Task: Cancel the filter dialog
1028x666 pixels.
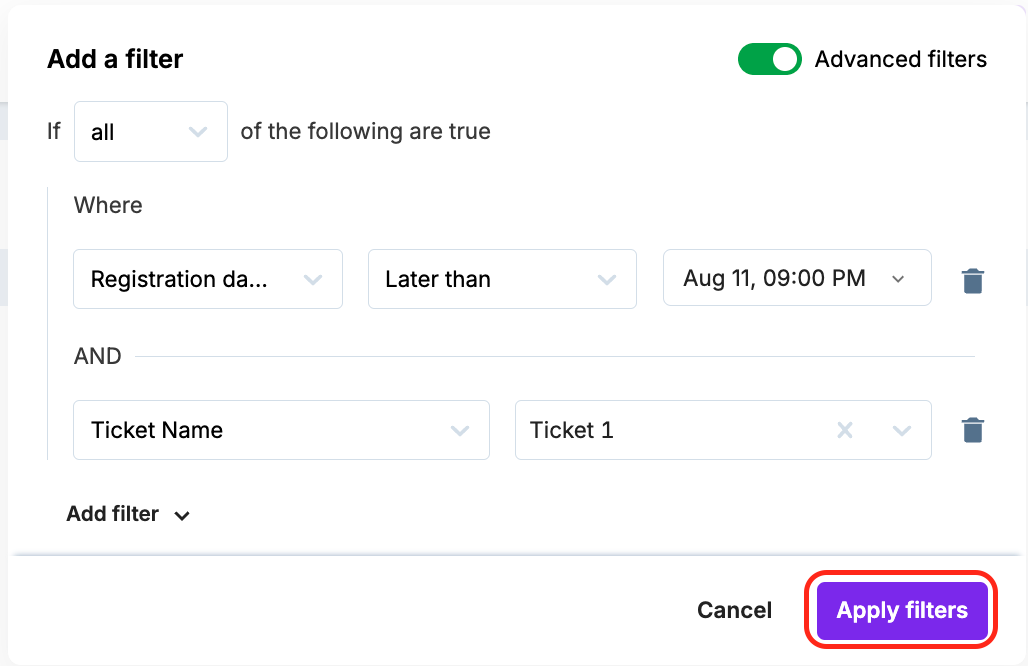Action: point(734,610)
